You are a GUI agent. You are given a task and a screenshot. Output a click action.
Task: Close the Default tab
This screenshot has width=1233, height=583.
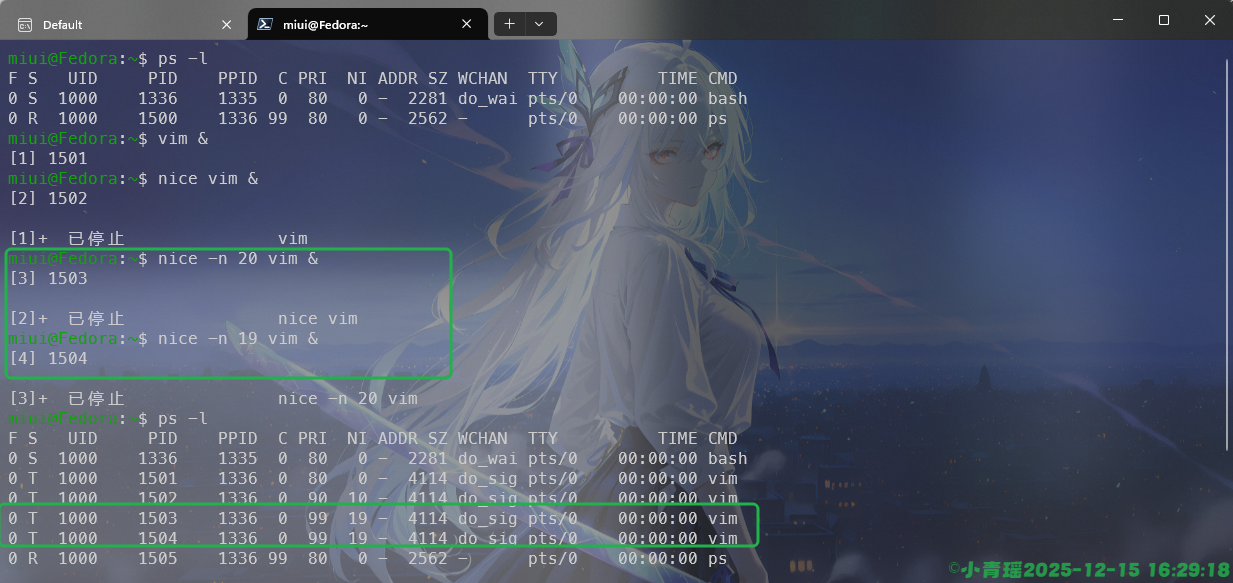click(x=227, y=24)
